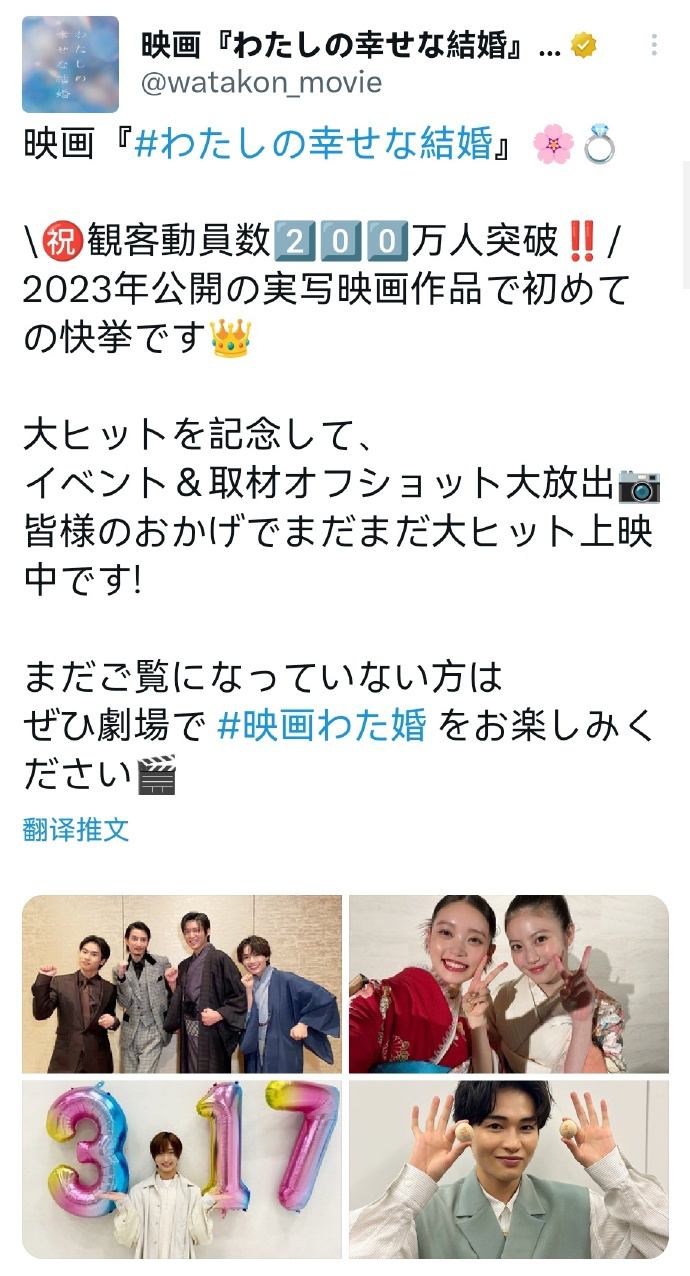
Task: Open the watakon_movie profile avatar
Action: (x=70, y=64)
